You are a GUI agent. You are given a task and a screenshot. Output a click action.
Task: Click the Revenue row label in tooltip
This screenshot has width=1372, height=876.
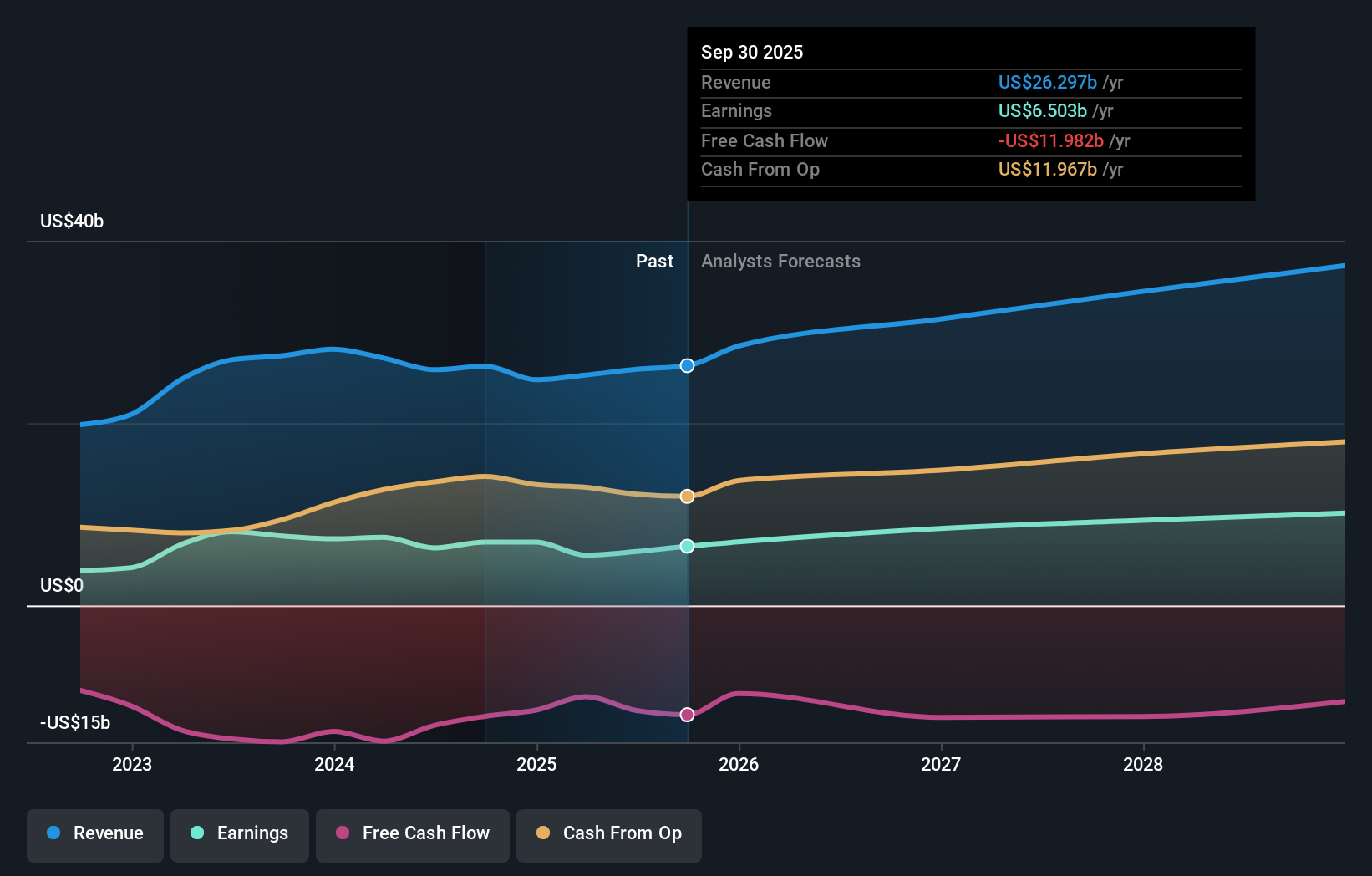736,82
